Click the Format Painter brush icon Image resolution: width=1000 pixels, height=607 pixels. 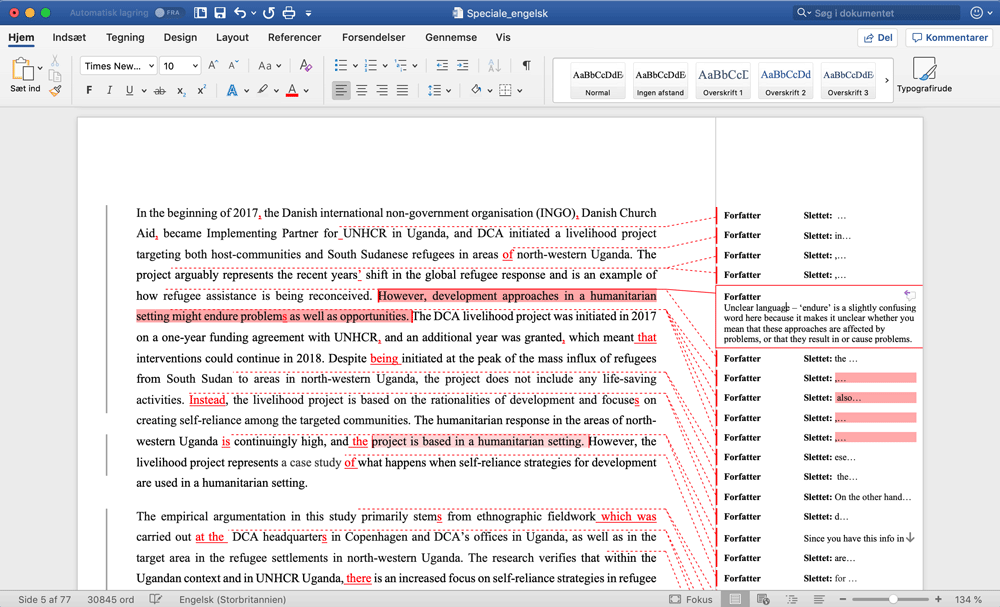[55, 91]
